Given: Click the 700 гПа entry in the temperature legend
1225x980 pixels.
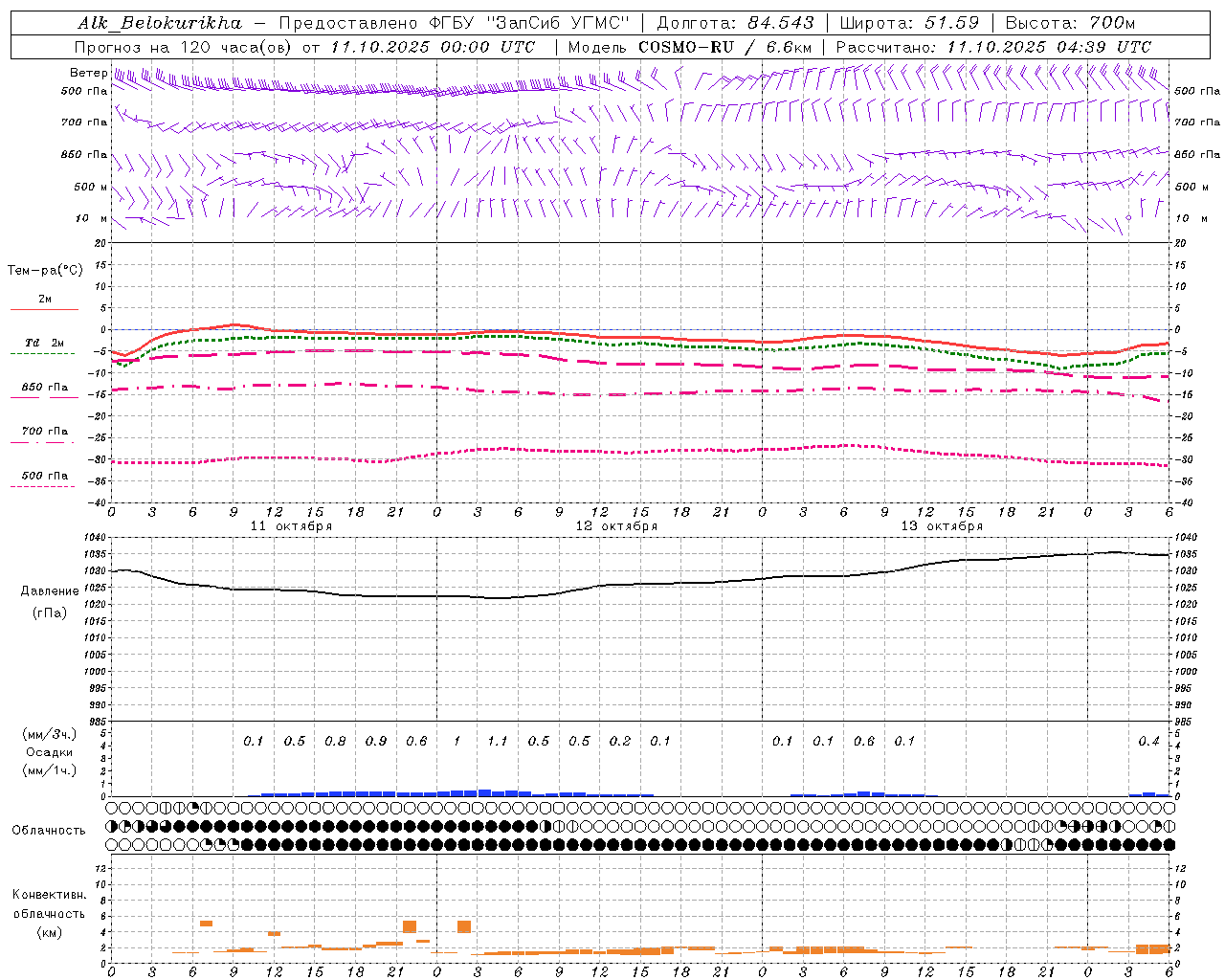Looking at the screenshot, I should pos(44,432).
